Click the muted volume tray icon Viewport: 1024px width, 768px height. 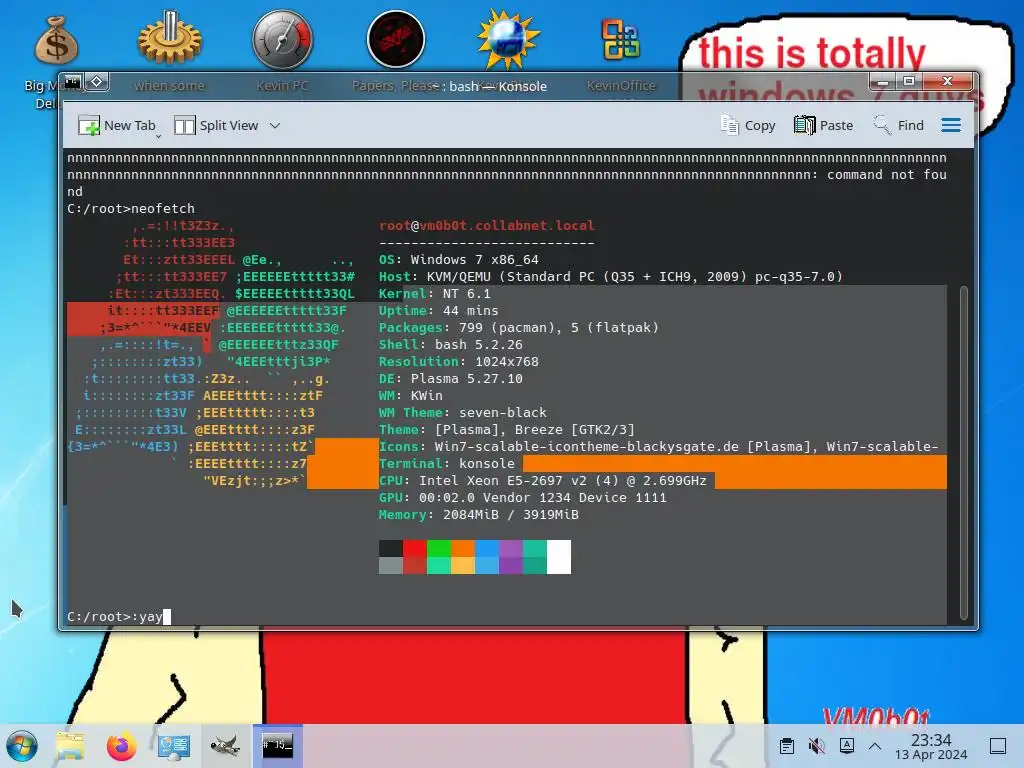[816, 746]
